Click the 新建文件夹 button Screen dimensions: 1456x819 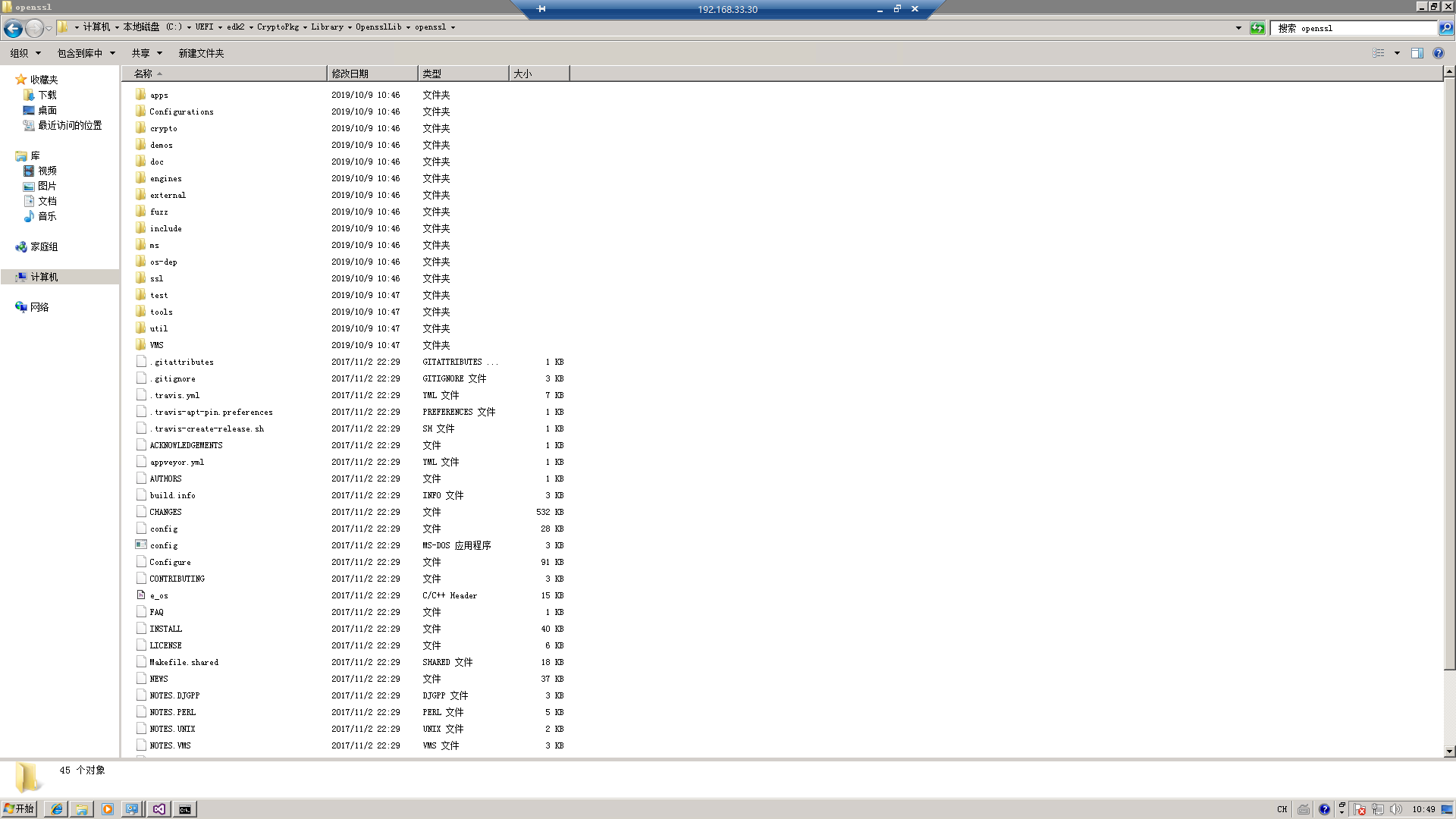click(201, 53)
